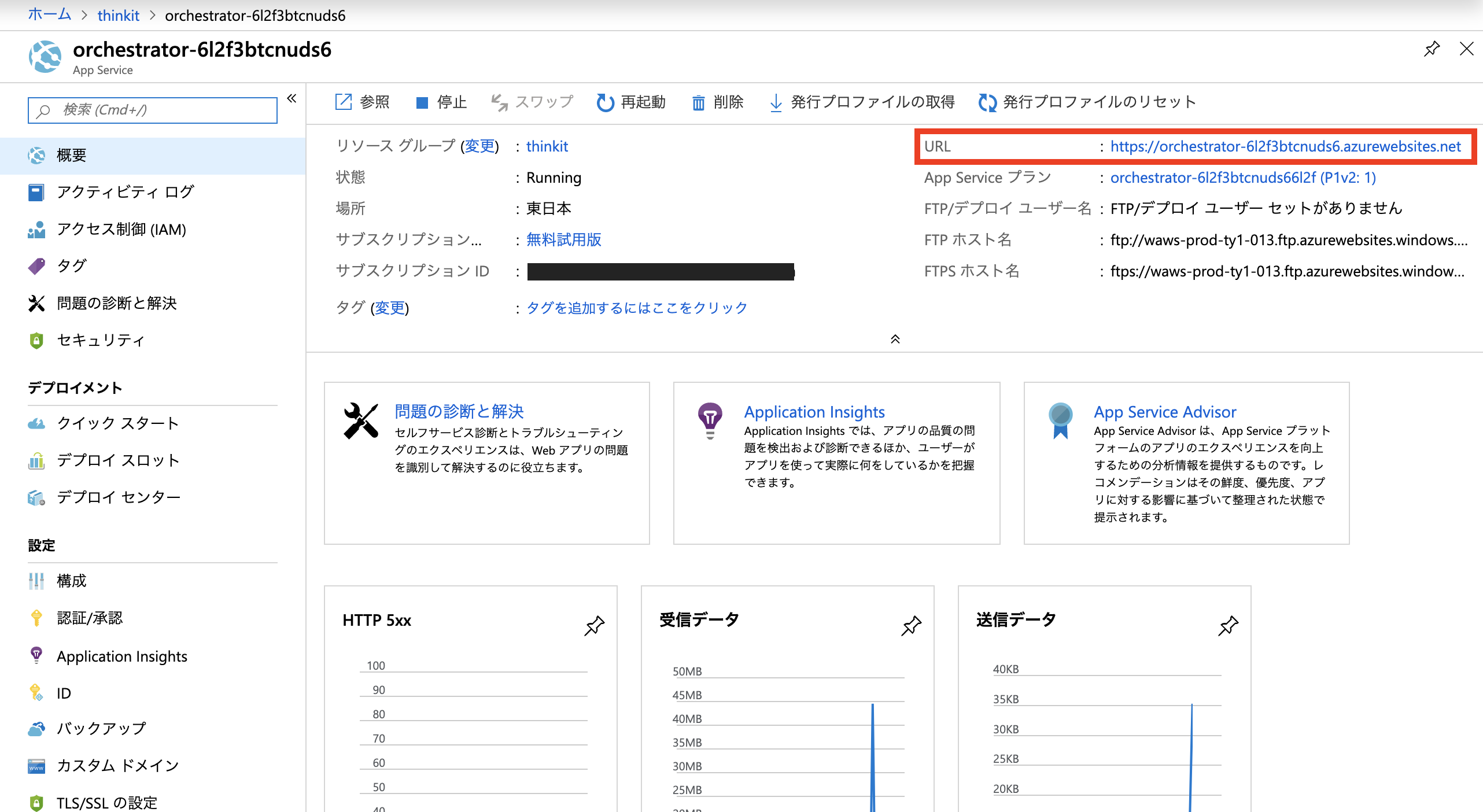Open タグ in sidebar

pyautogui.click(x=153, y=266)
